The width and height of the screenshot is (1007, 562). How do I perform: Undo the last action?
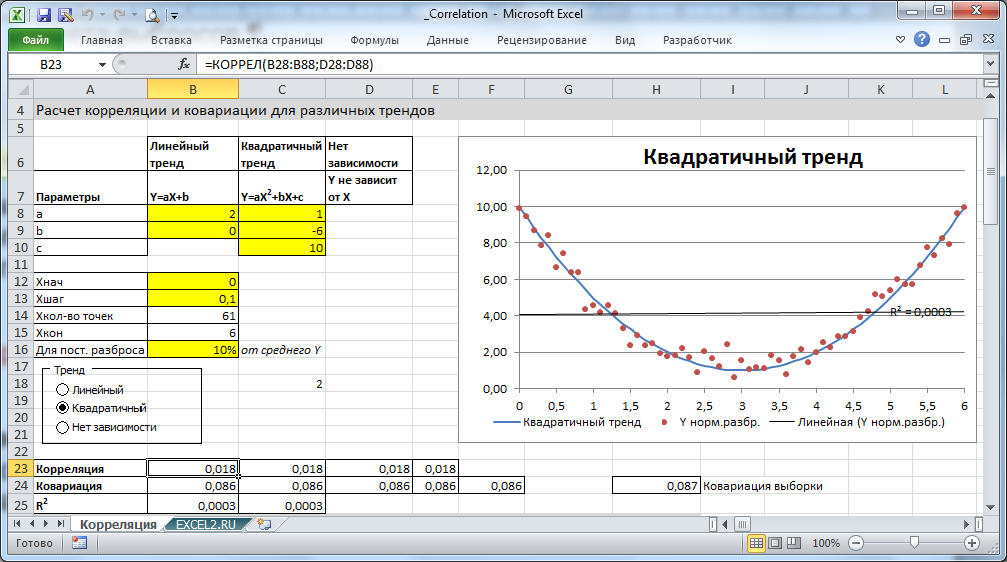[88, 14]
